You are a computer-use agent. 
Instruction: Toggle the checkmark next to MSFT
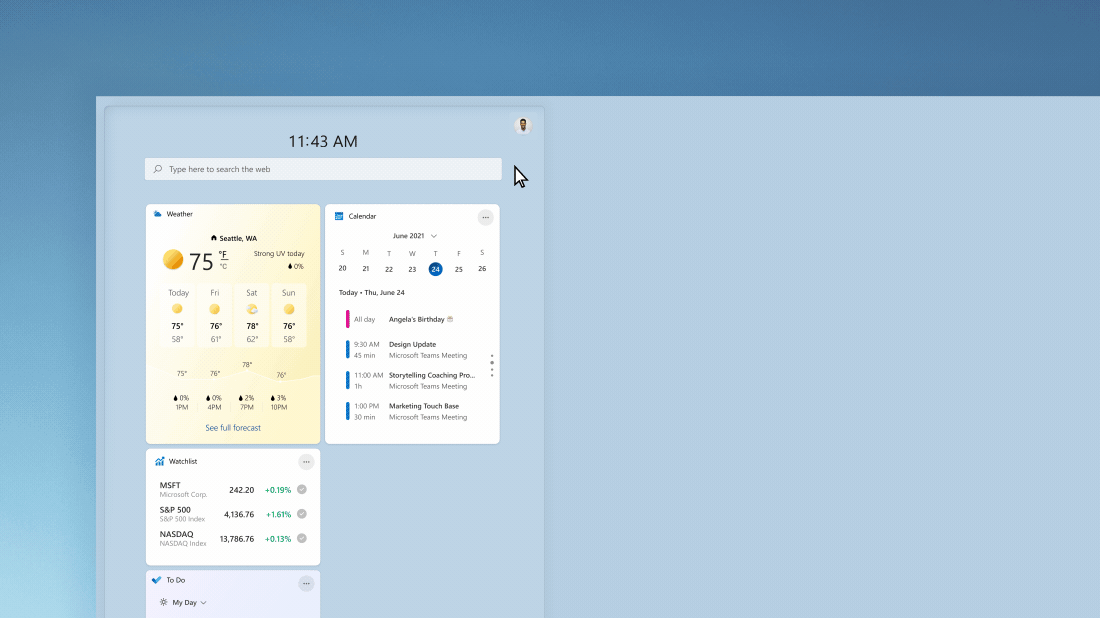302,490
